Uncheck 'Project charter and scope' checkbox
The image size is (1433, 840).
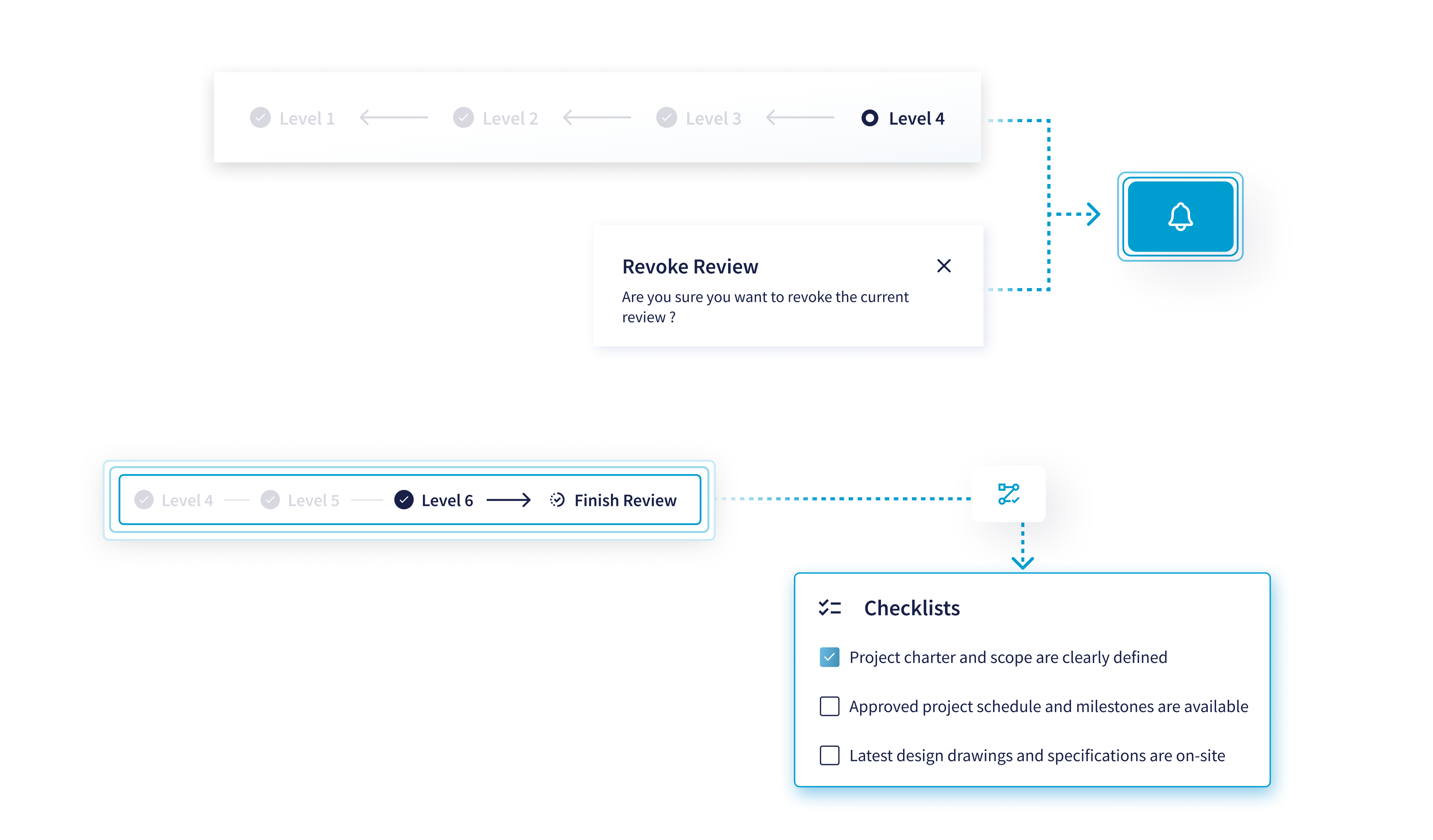pos(829,657)
